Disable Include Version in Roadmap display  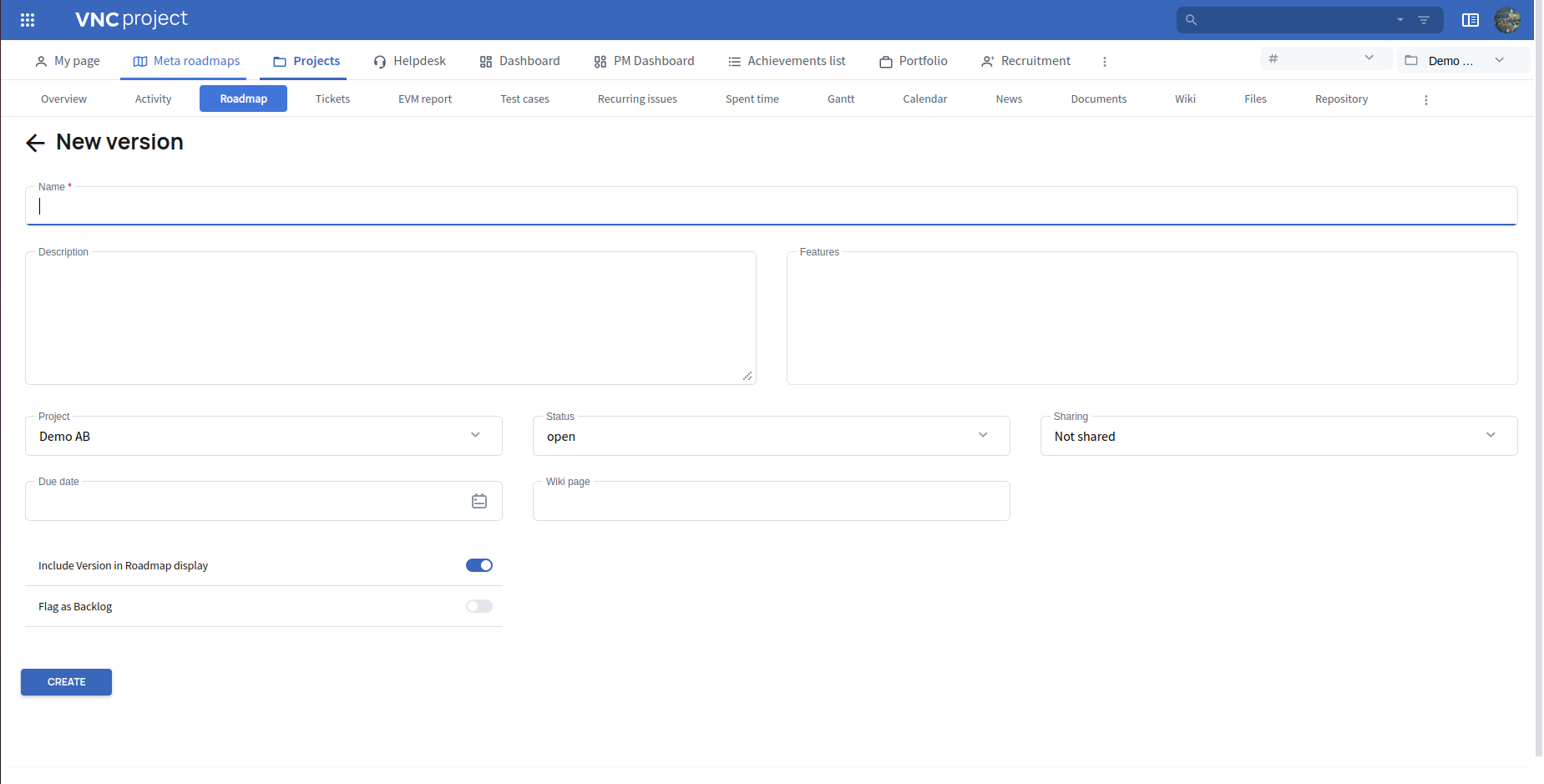(x=479, y=565)
